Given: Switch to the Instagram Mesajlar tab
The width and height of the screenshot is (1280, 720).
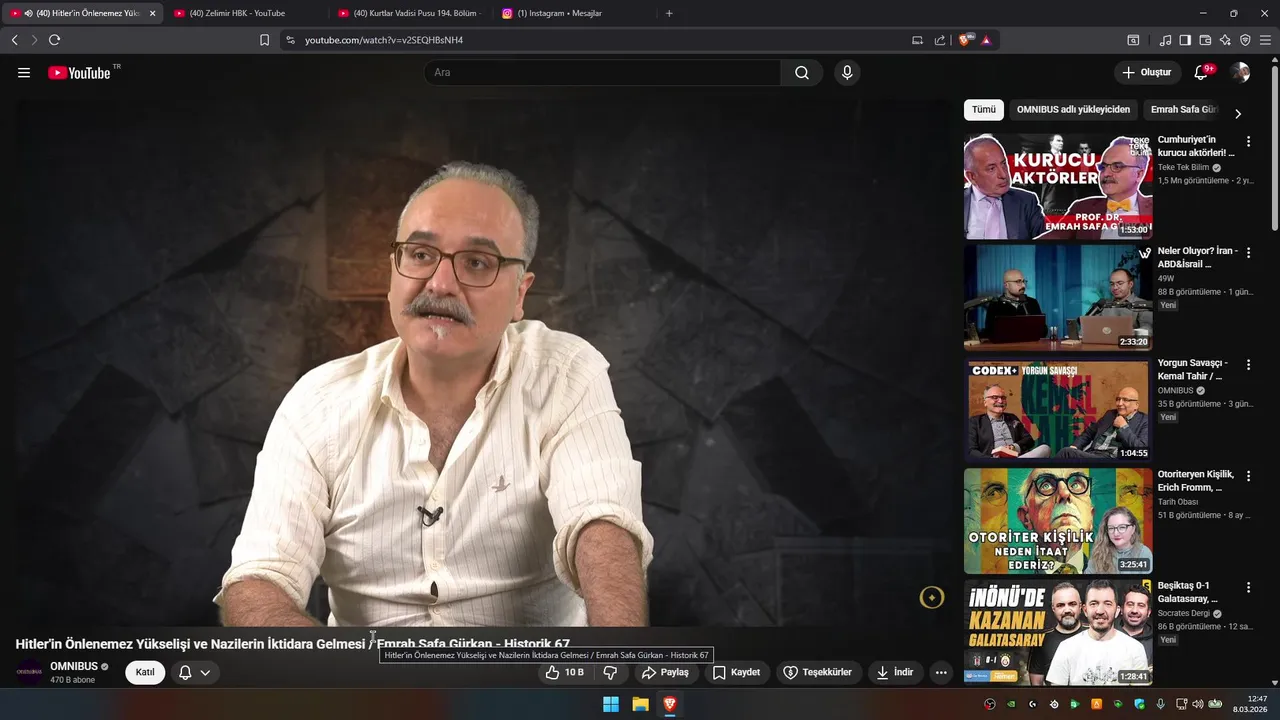Looking at the screenshot, I should tap(573, 13).
